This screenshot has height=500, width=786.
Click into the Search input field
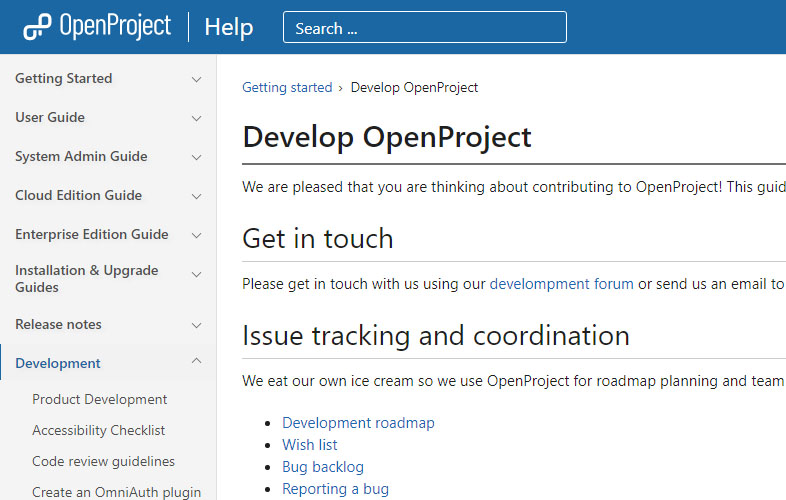click(x=424, y=28)
